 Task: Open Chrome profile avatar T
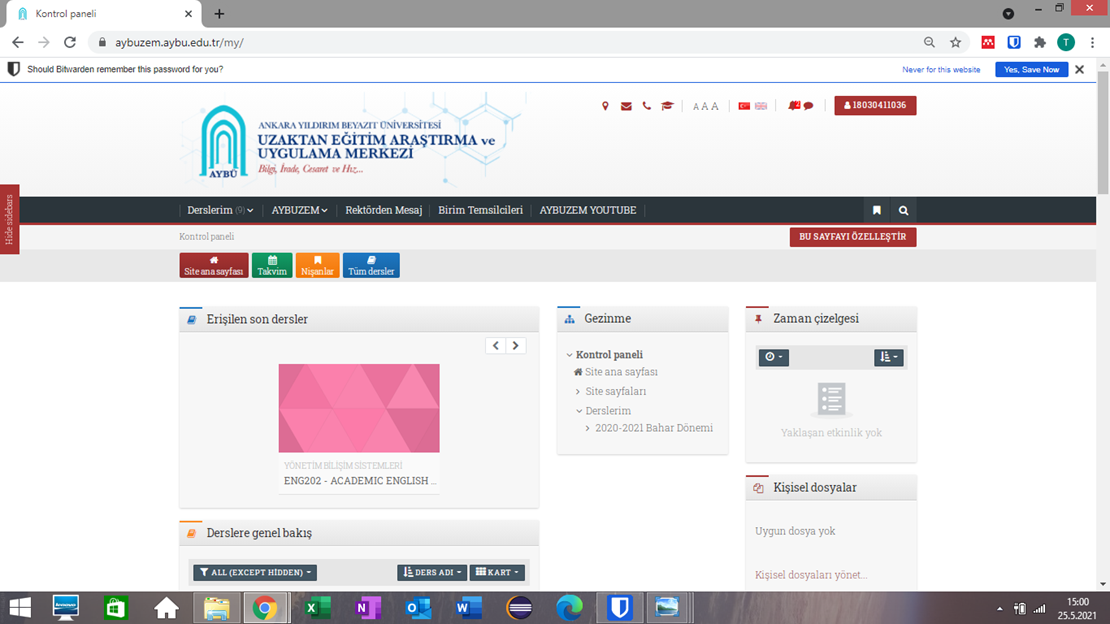pyautogui.click(x=1065, y=42)
